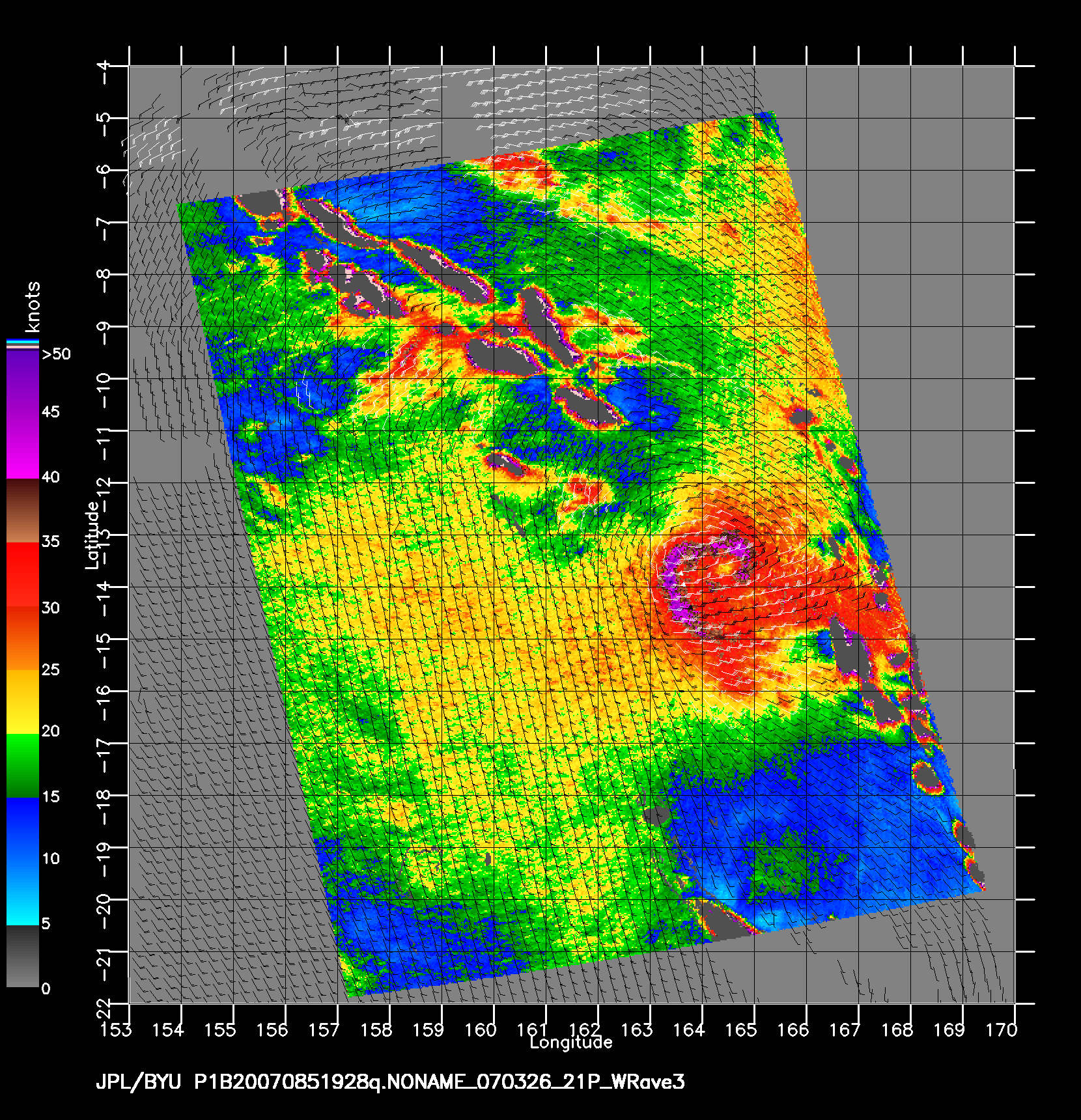Click the yellow 20–25 knots colorbar segment
The image size is (1081, 1120).
[23, 702]
